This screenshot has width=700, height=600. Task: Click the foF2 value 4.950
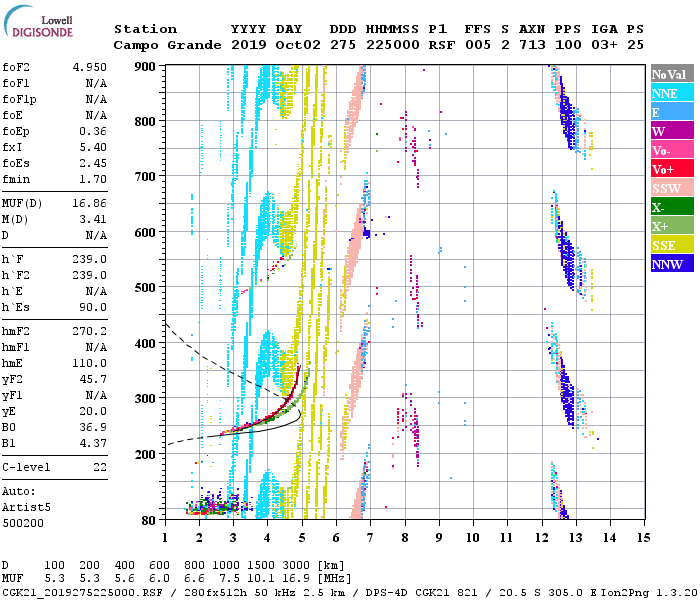(90, 67)
